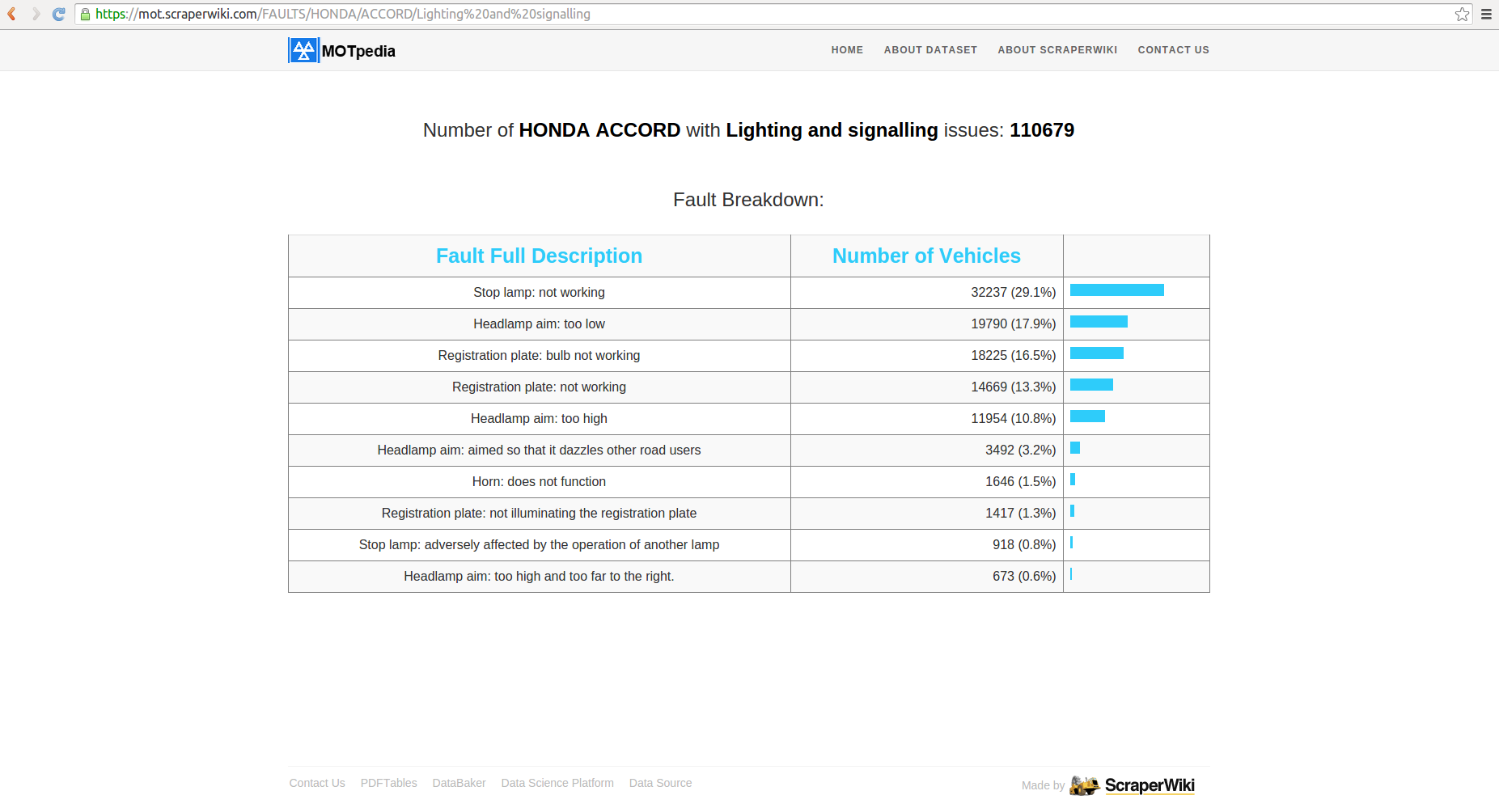The width and height of the screenshot is (1499, 812).
Task: Click the value 18225 (16.5%)
Action: [1013, 355]
